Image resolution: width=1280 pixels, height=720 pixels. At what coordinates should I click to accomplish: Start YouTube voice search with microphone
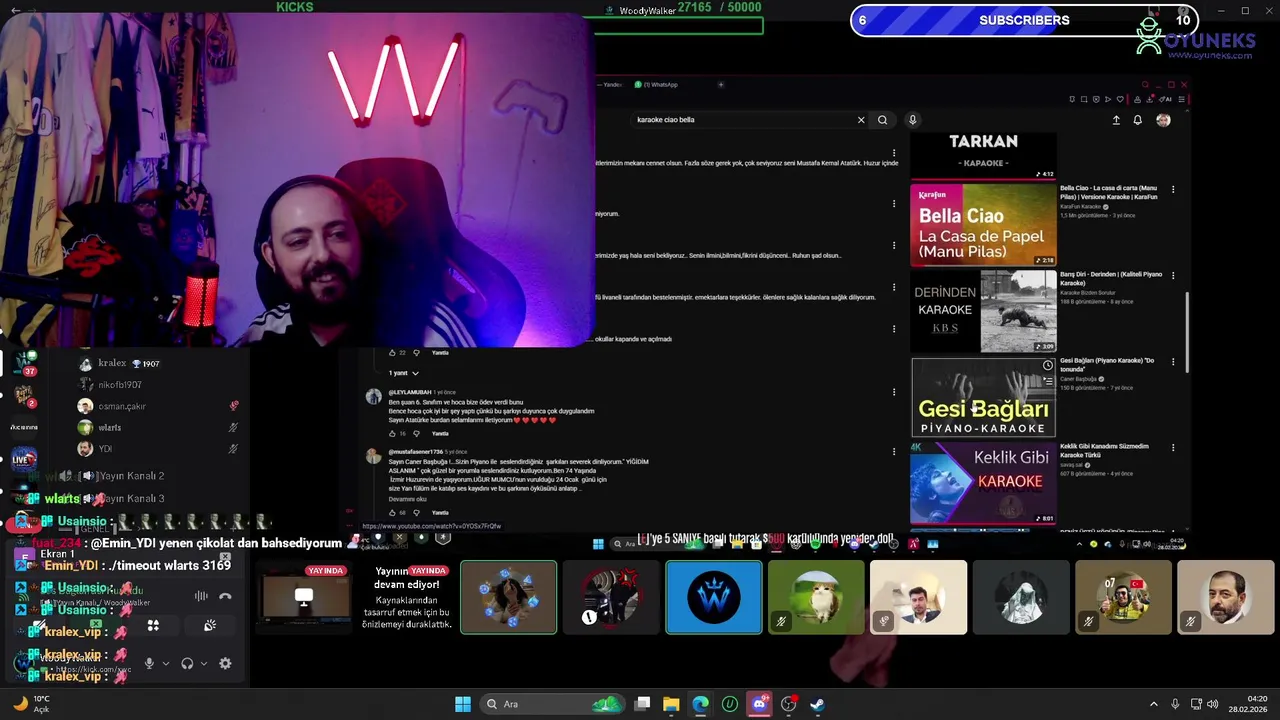tap(912, 120)
